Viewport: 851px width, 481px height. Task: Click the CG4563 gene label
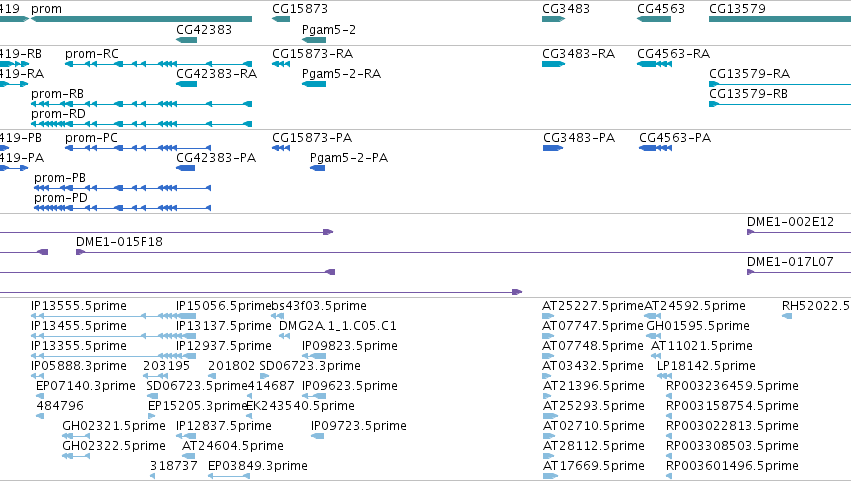[661, 9]
